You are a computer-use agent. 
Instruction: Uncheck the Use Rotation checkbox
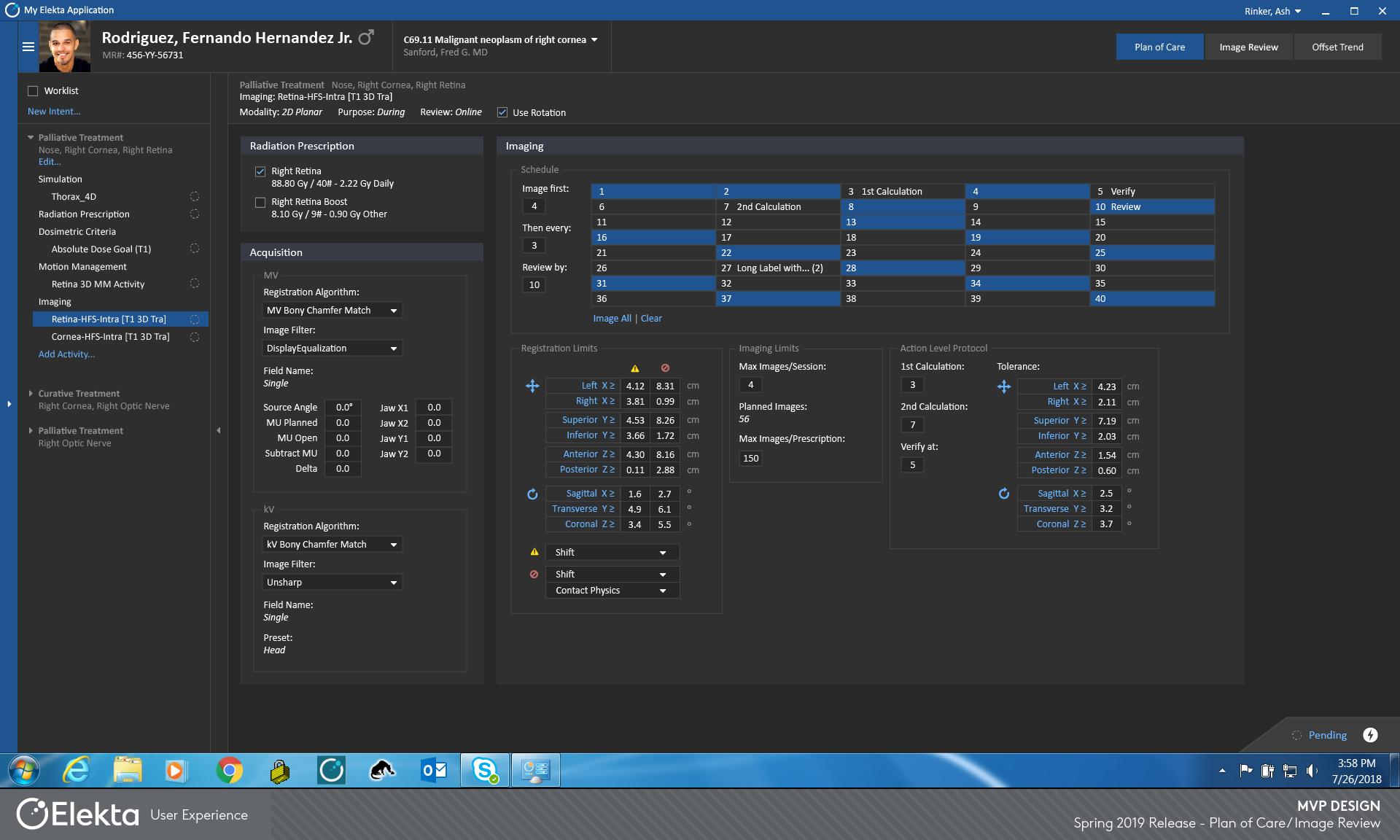(502, 112)
